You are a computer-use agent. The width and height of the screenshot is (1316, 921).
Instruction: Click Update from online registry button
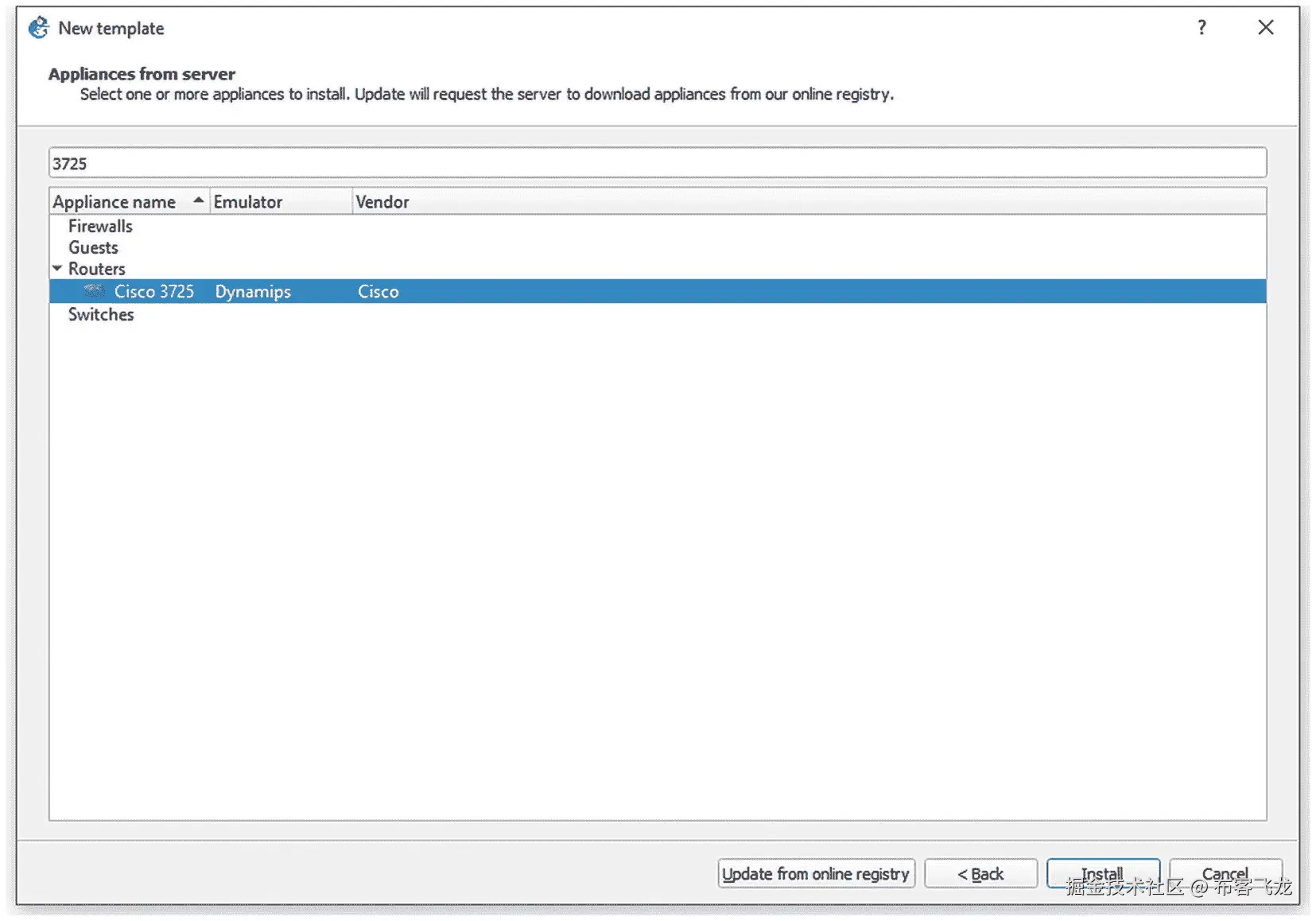[816, 873]
